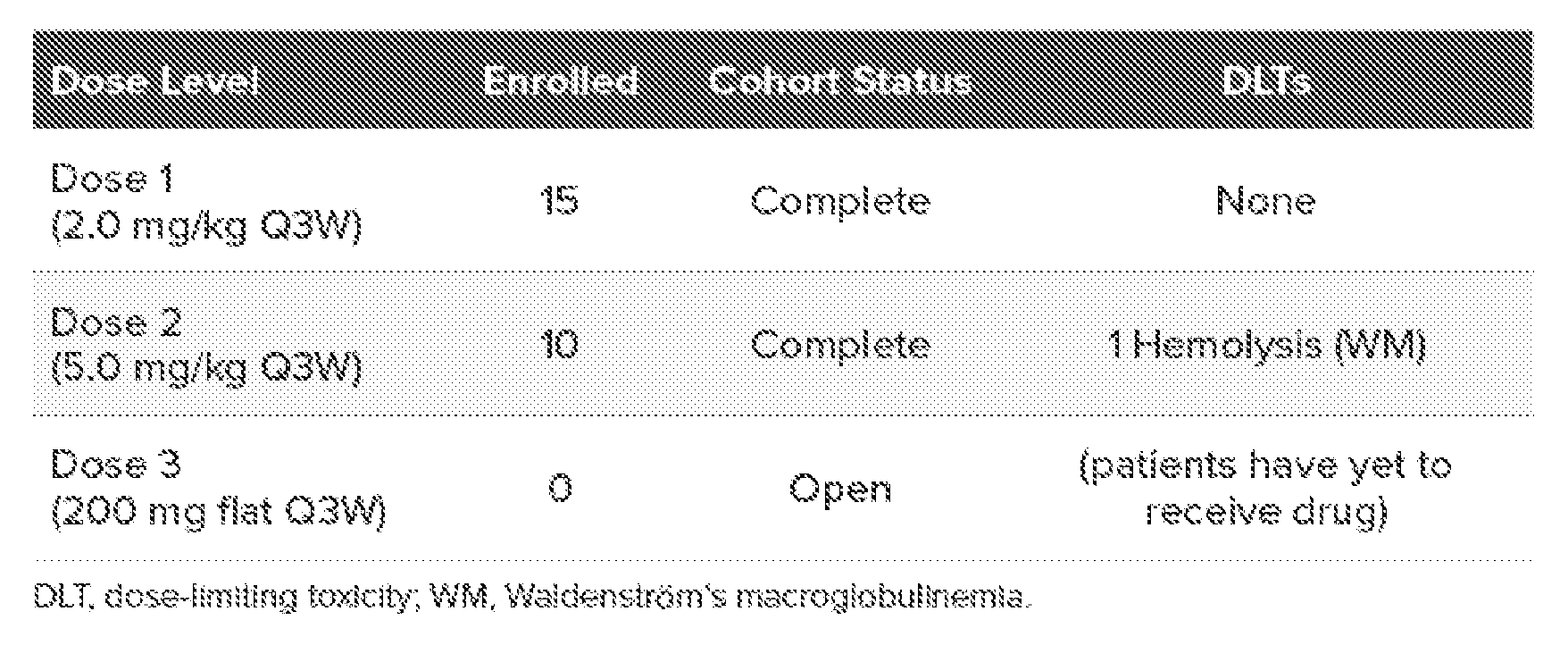Select Complete status in the Dose 2 row
Viewport: 1568px width, 645px height.
coord(840,345)
